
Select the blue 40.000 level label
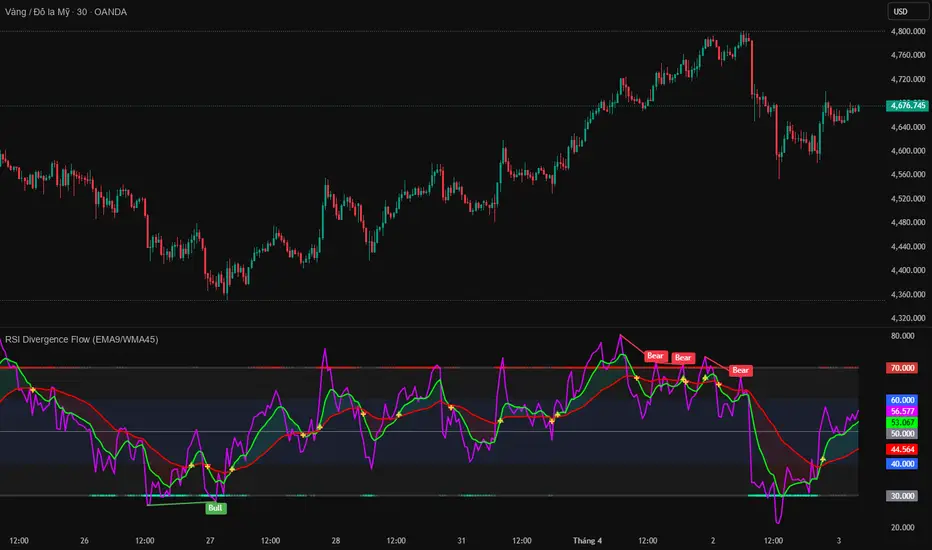point(902,464)
